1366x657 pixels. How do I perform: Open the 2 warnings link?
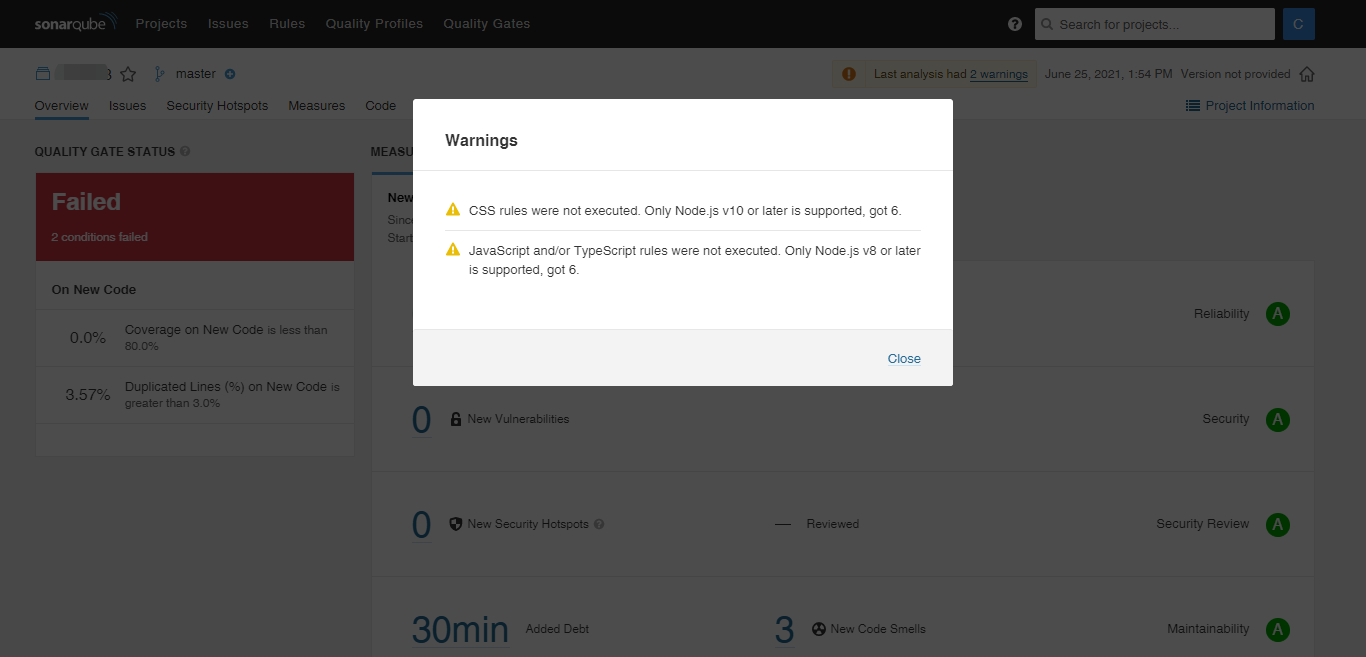(999, 73)
